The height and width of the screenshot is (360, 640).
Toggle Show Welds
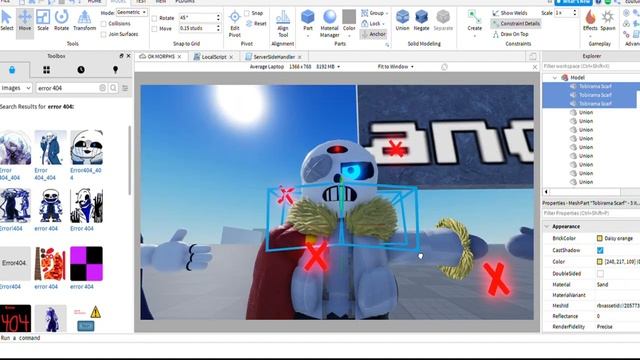click(509, 13)
